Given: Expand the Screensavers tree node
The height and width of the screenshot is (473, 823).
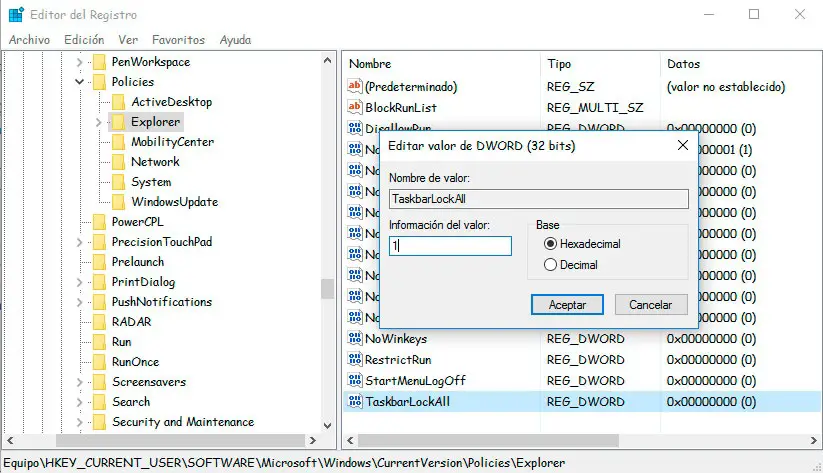Looking at the screenshot, I should coord(79,382).
